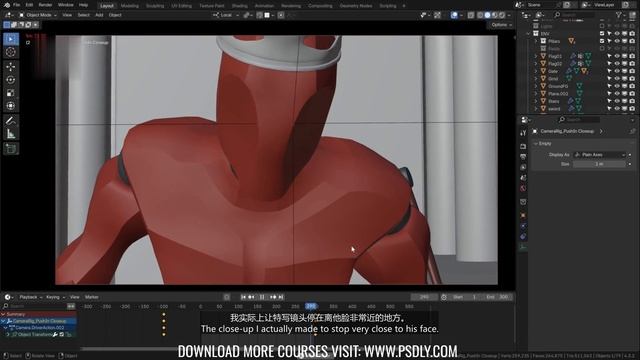
Task: Open the viewport Options dropdown
Action: [500, 25]
